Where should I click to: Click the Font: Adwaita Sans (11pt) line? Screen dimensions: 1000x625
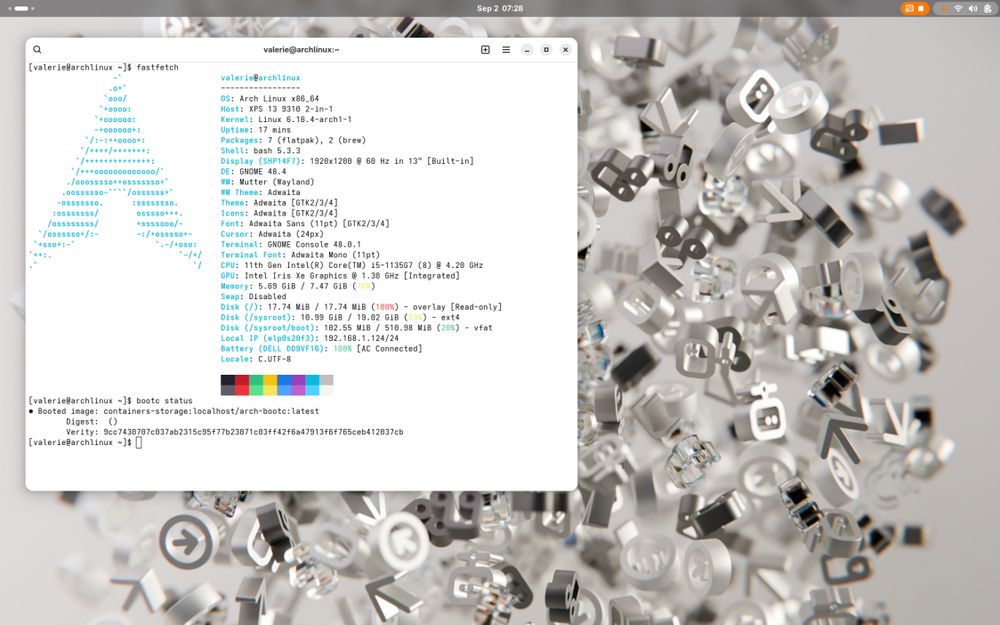click(x=305, y=223)
